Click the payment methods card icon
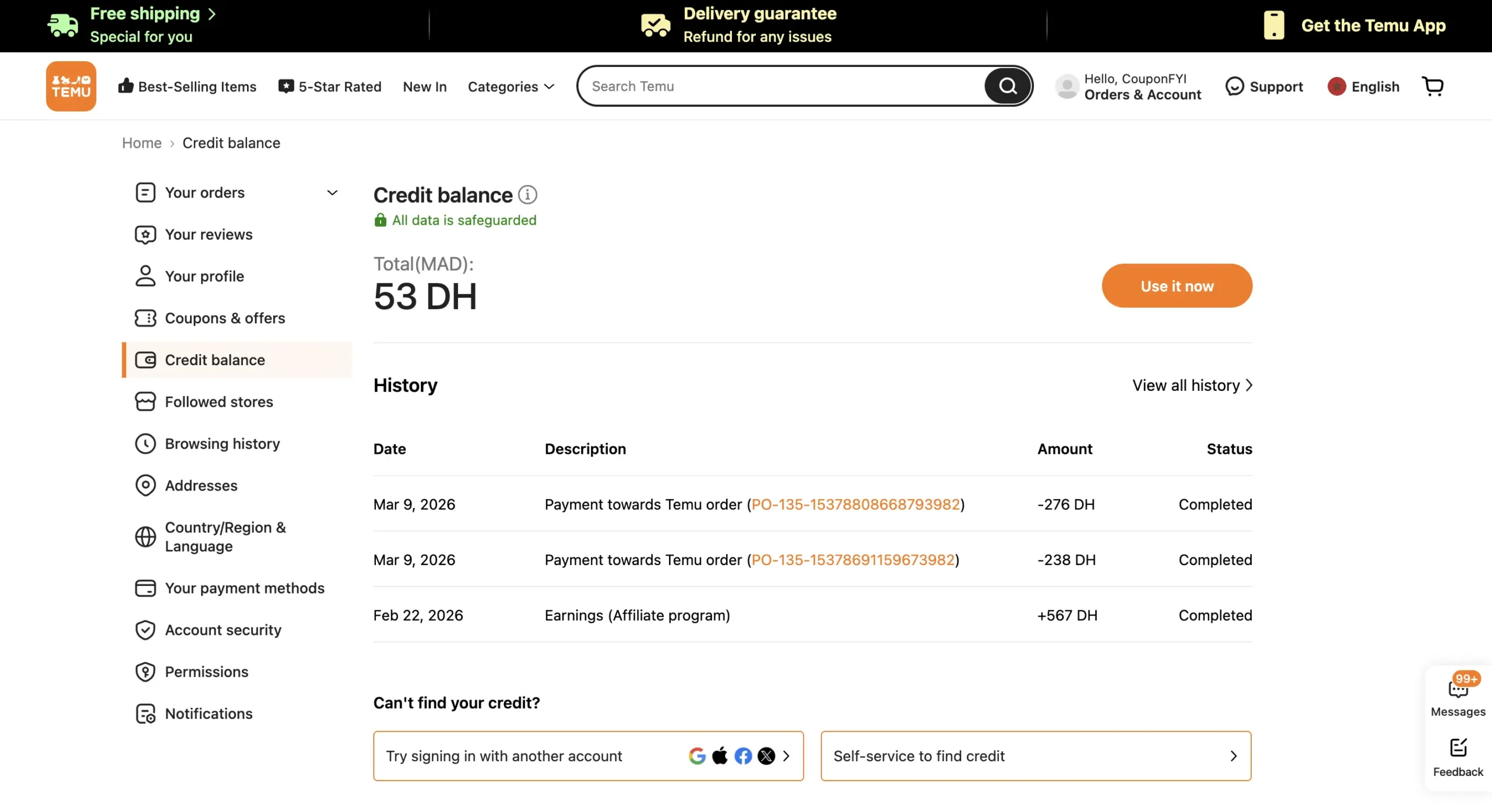The height and width of the screenshot is (812, 1492). [x=145, y=588]
